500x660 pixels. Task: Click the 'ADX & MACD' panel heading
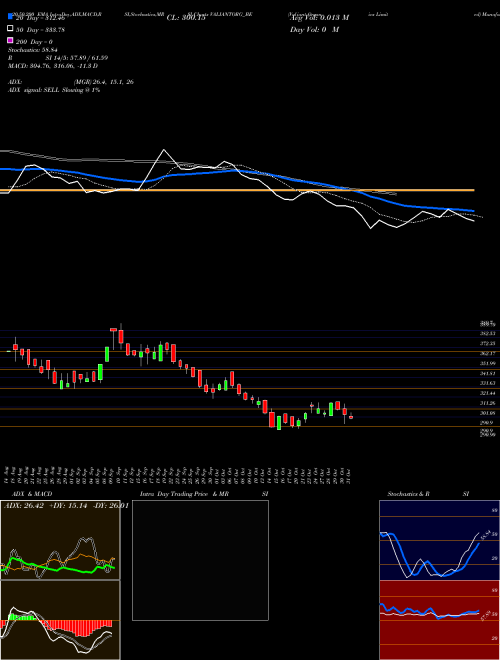[x=32, y=494]
